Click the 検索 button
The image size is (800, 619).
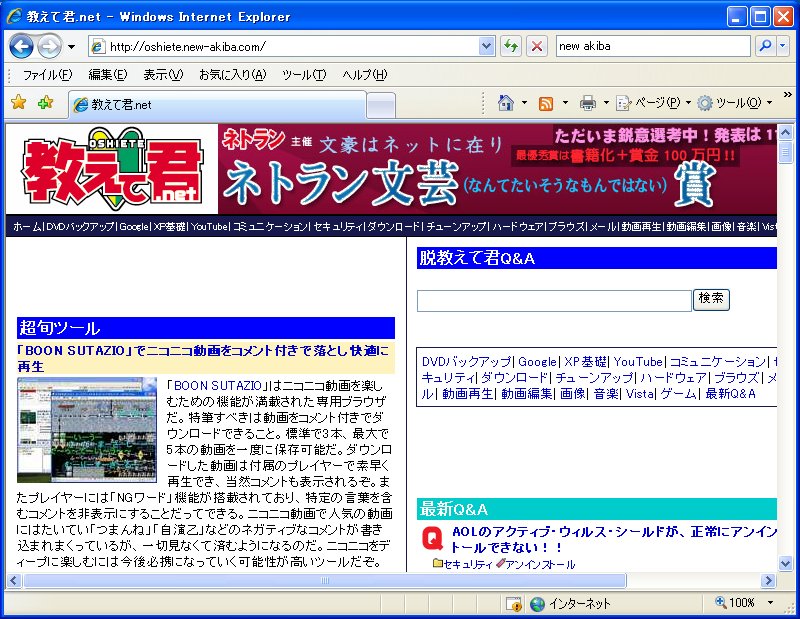711,300
